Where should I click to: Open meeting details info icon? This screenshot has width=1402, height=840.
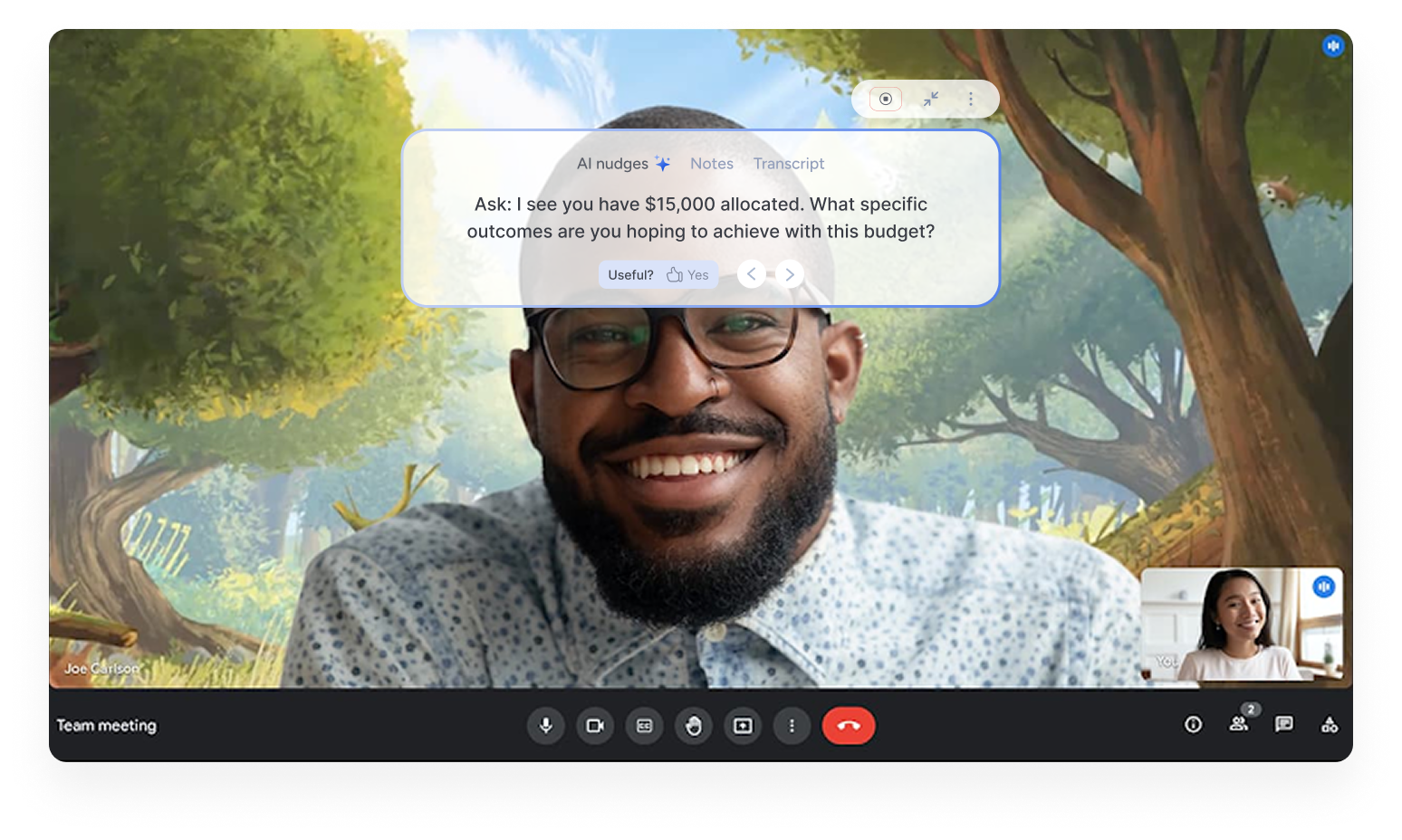[x=1193, y=724]
